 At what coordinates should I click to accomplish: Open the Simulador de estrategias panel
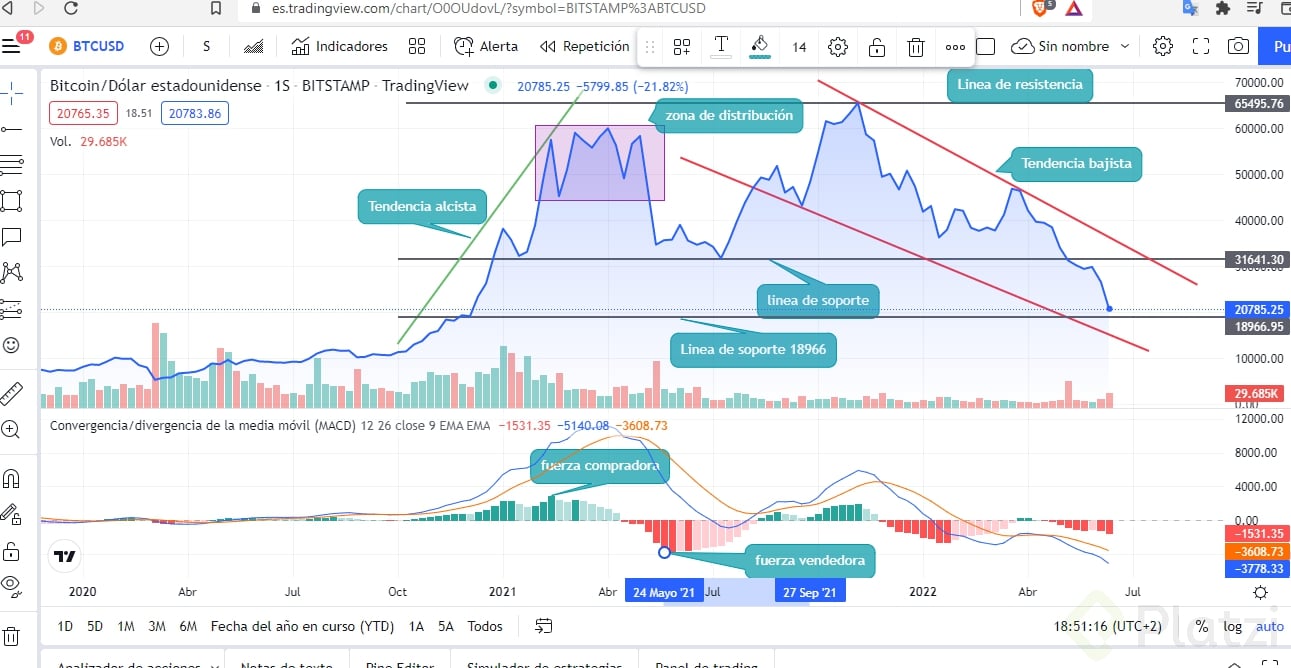point(543,664)
